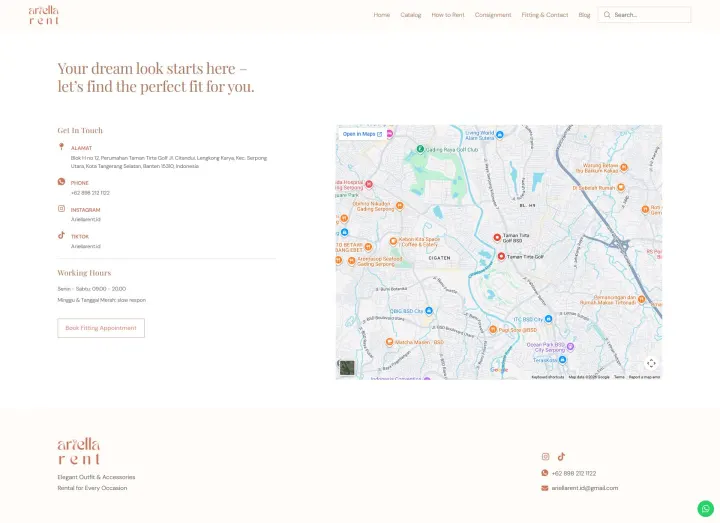This screenshot has height=523, width=720.
Task: Click Taman Tirta Golf BSD red marker
Action: (x=497, y=237)
